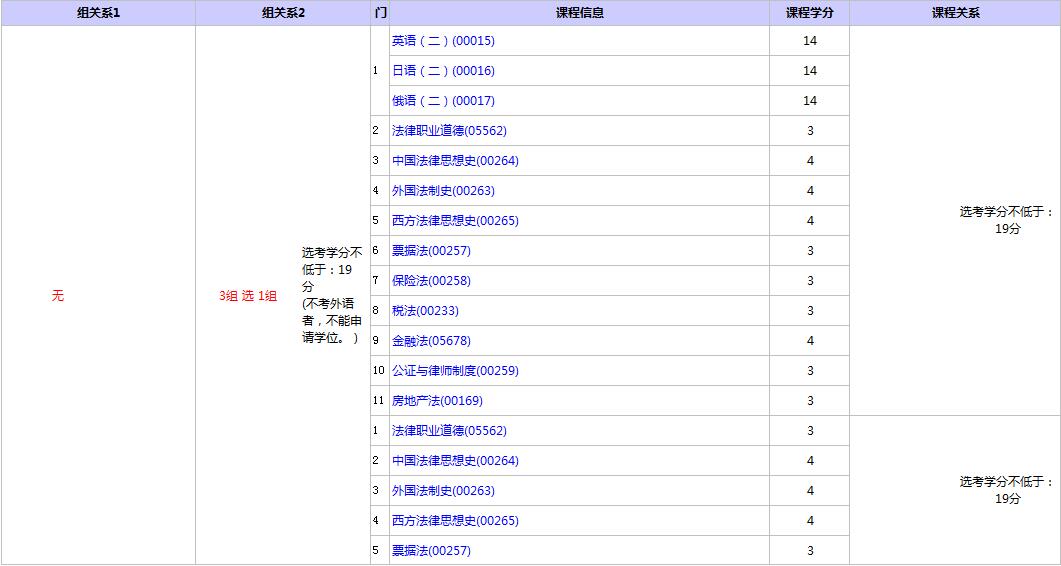
Task: Click 外国法制史(00263) in row numbered 3
Action: (x=443, y=491)
